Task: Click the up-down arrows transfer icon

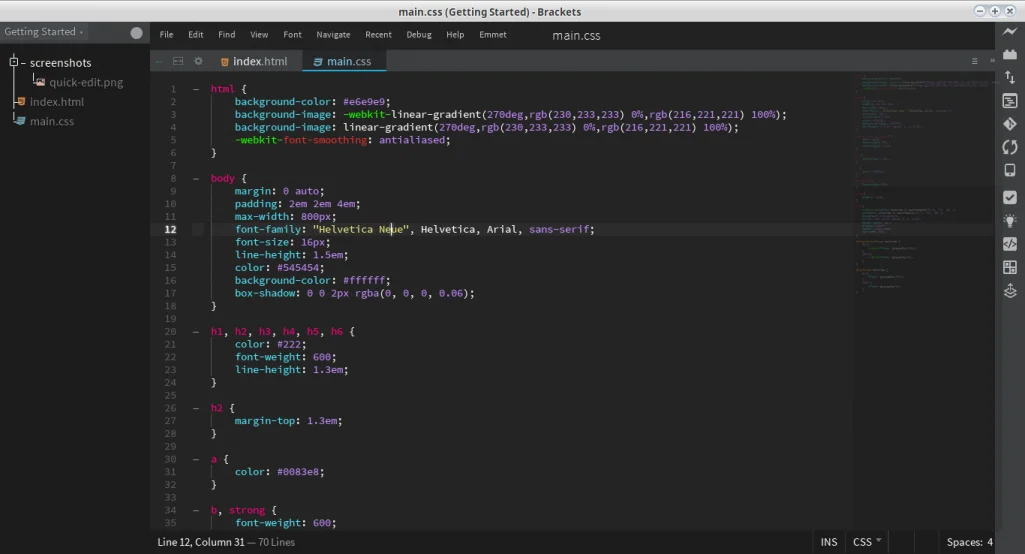Action: pyautogui.click(x=1010, y=77)
